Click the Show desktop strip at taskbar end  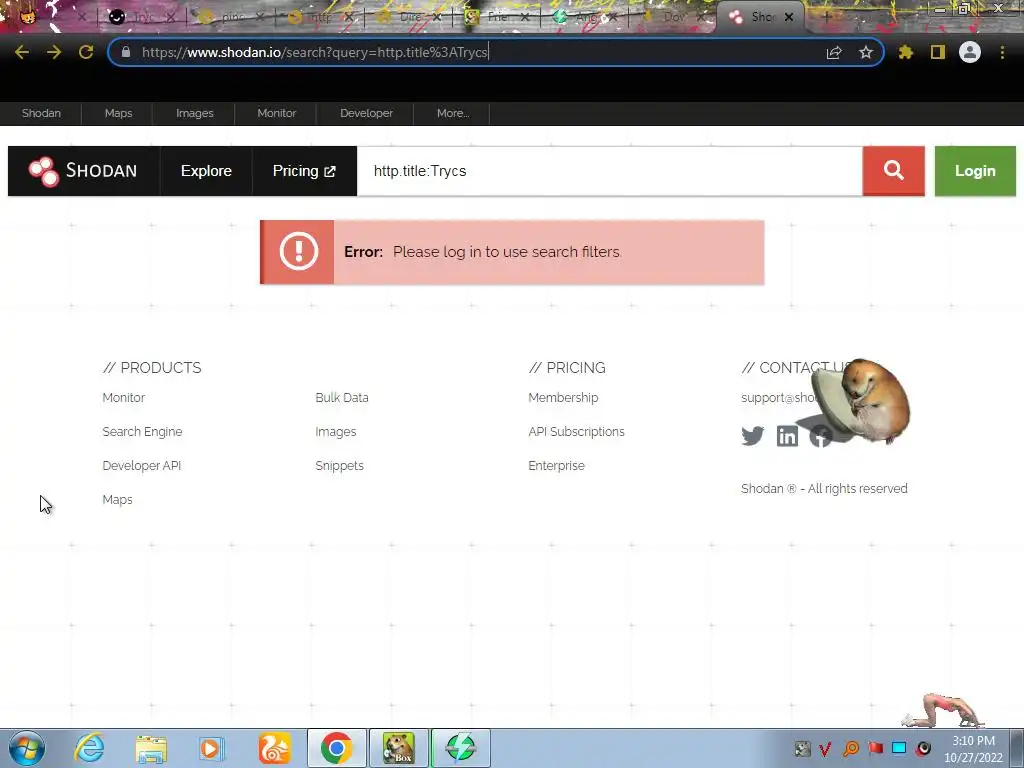pyautogui.click(x=1017, y=748)
